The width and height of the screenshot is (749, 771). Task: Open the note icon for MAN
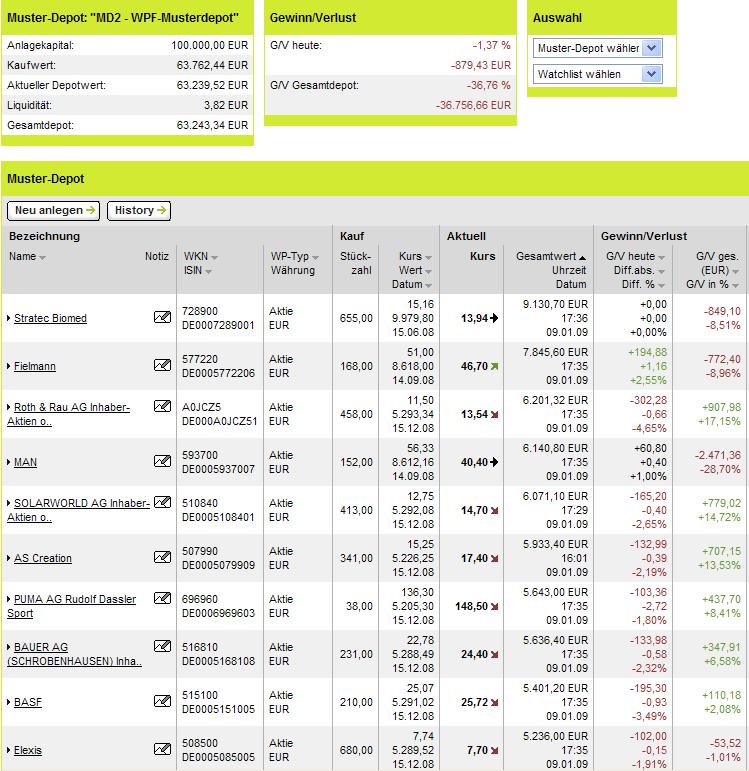point(162,461)
